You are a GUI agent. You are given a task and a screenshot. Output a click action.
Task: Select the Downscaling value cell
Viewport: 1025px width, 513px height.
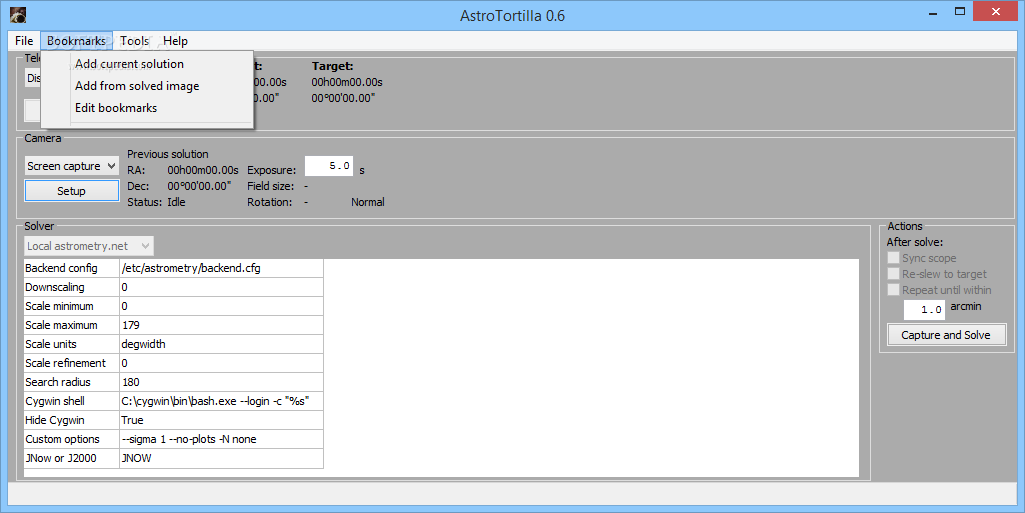click(x=221, y=287)
